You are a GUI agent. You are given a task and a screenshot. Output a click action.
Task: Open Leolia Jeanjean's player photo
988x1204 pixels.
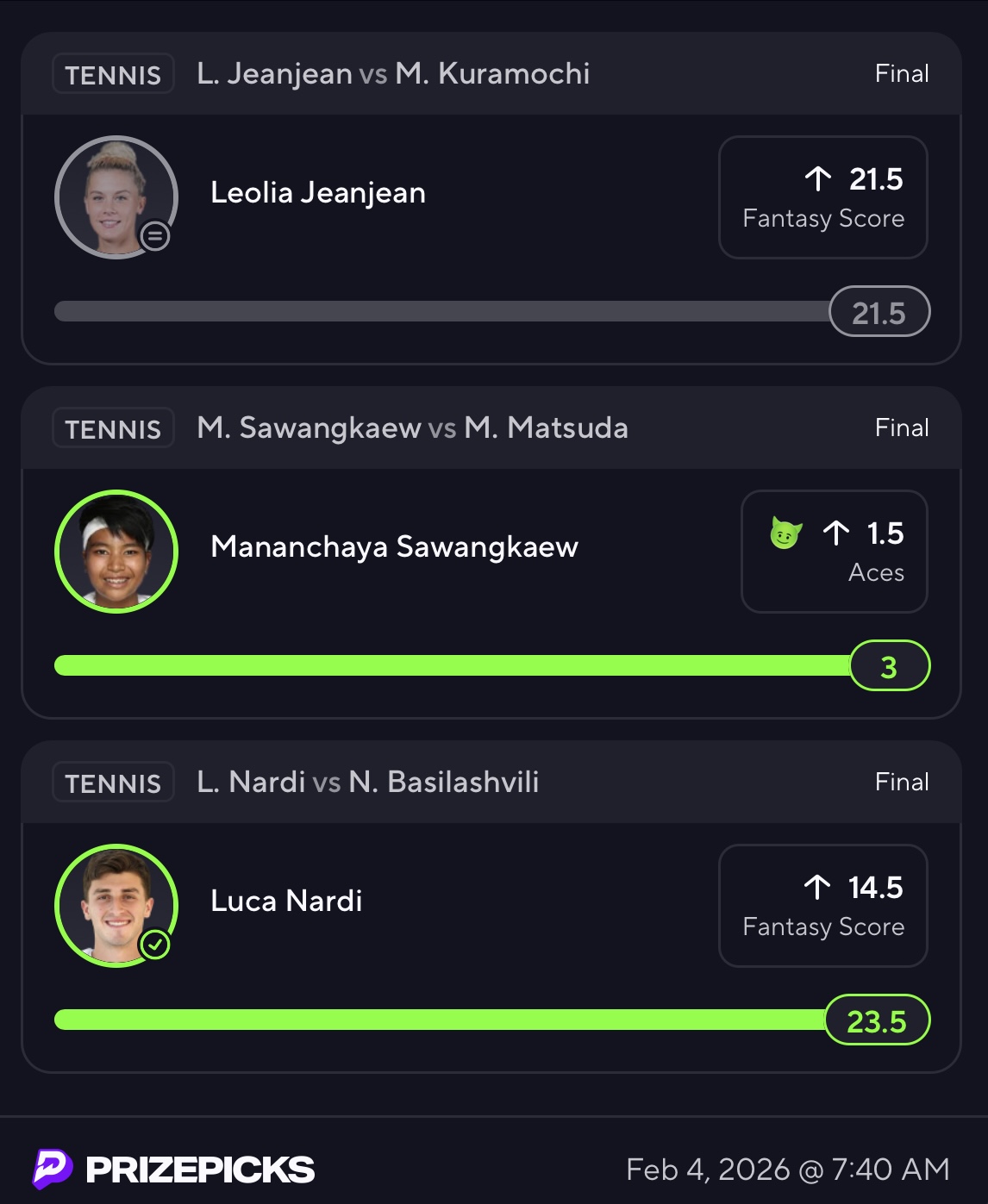point(116,197)
